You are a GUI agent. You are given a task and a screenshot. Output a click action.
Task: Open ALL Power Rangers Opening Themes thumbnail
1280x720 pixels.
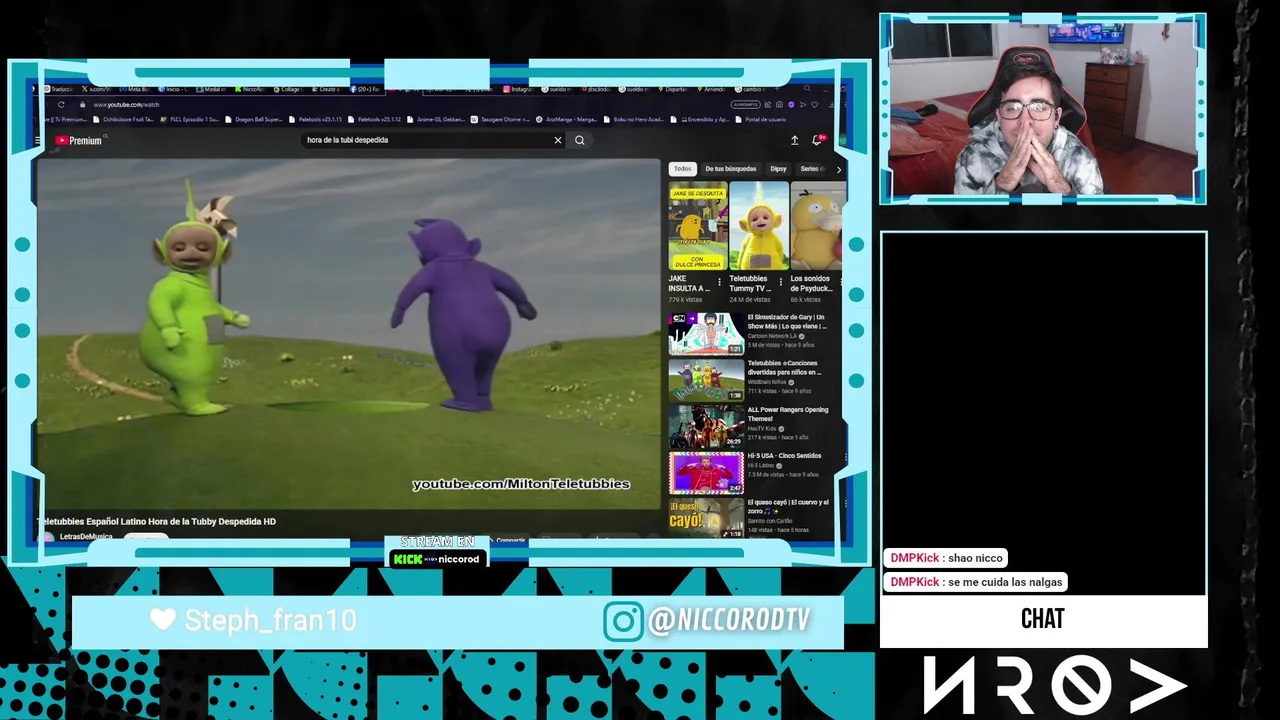coord(706,426)
